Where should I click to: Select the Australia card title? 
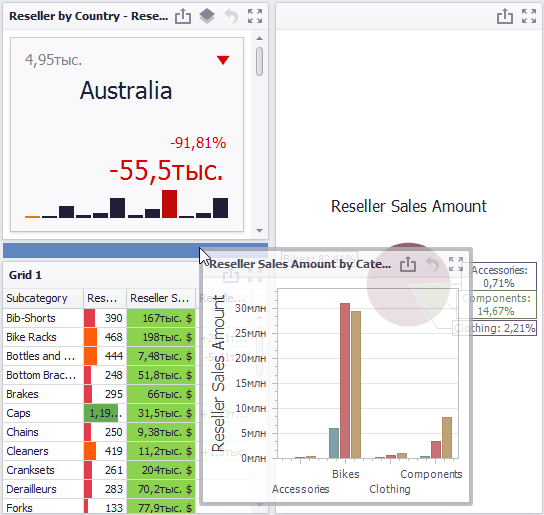click(x=126, y=91)
